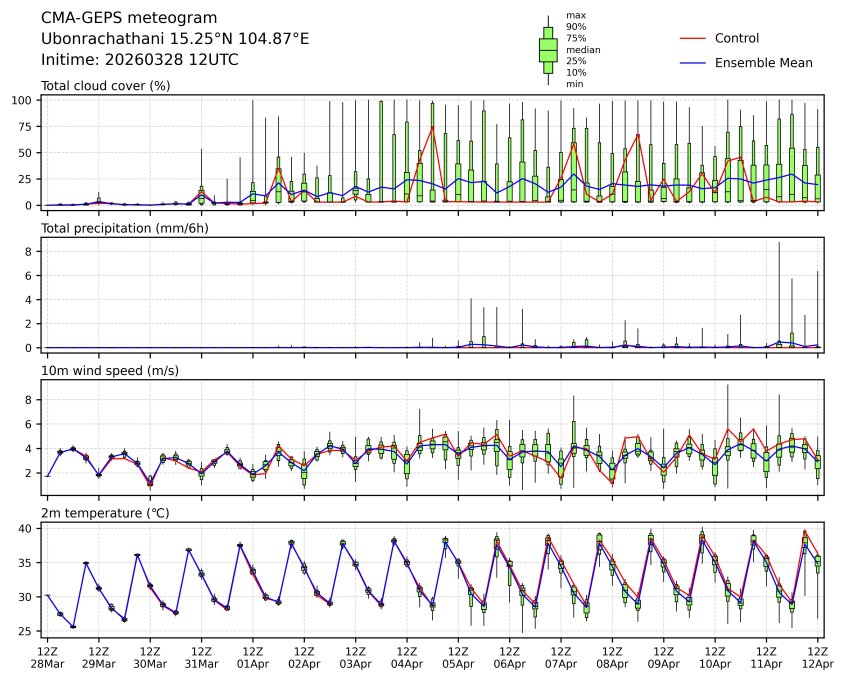845x681 pixels.
Task: Click the Ubonrachathani location coordinates text
Action: click(175, 39)
